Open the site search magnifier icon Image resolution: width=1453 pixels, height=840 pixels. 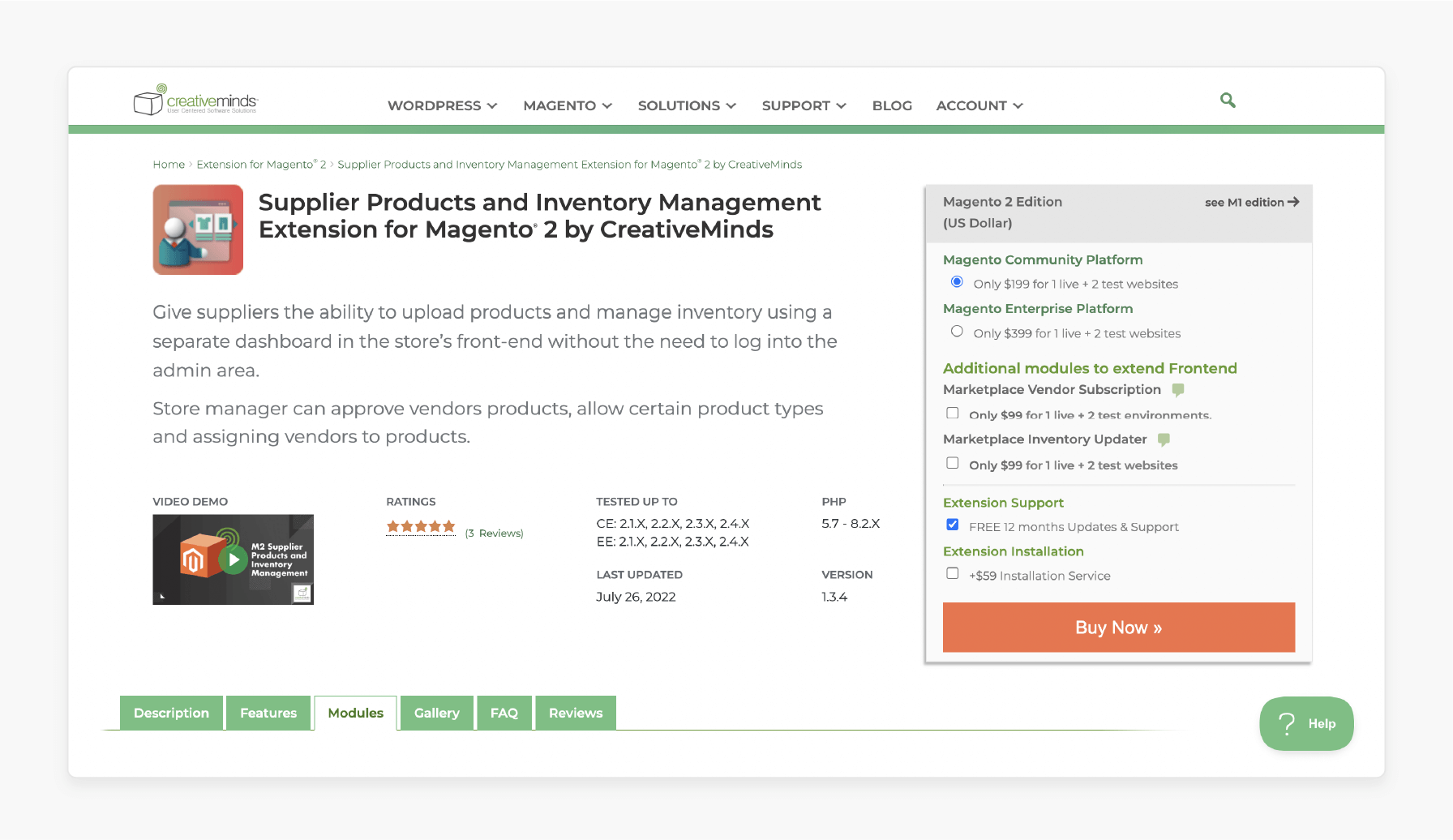point(1228,101)
